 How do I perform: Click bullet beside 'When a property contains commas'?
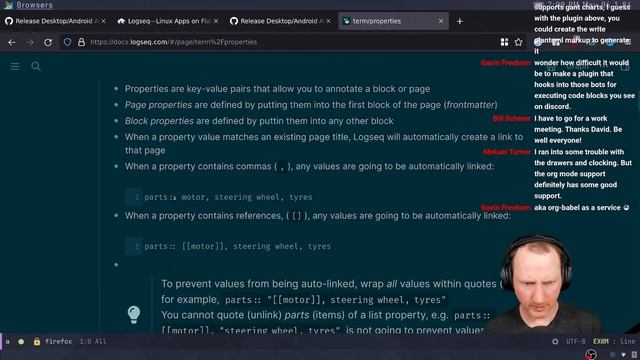tap(116, 167)
